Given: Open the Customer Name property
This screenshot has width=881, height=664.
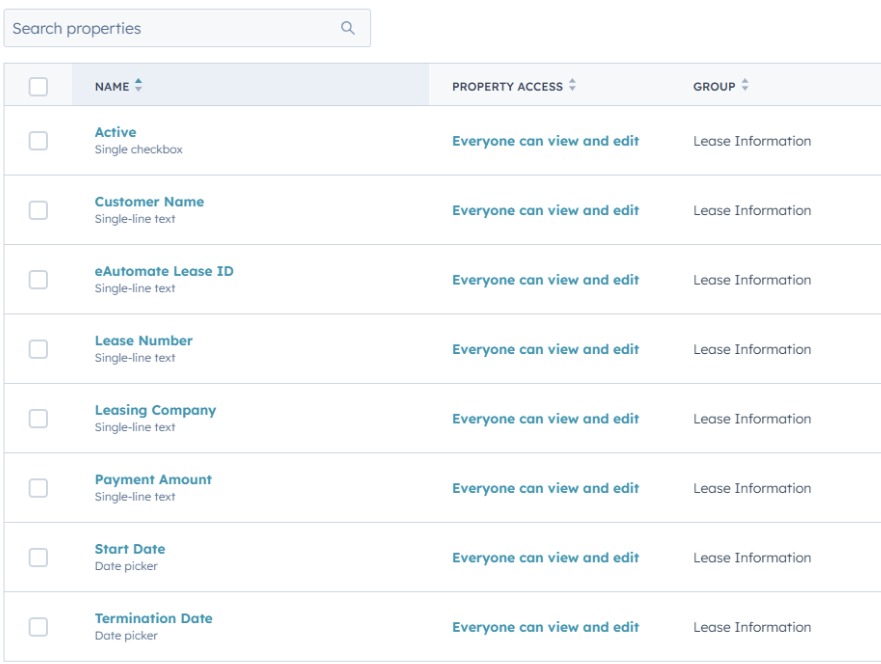Looking at the screenshot, I should [149, 202].
